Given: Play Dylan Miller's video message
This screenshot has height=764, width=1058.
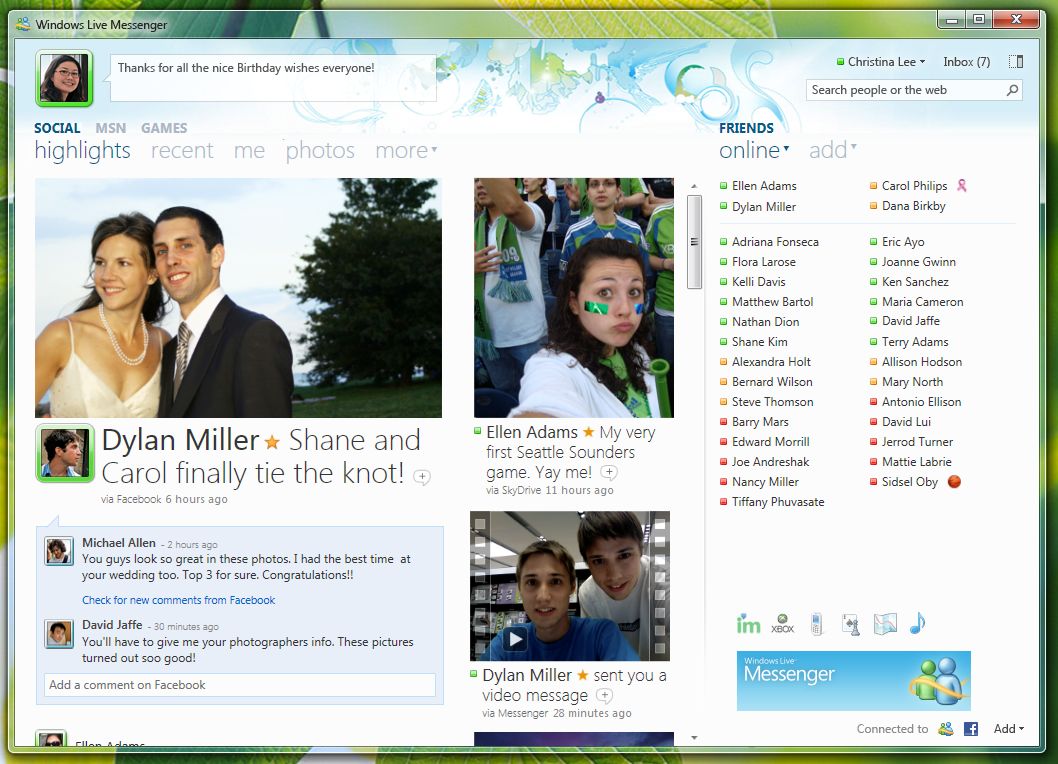Looking at the screenshot, I should coord(516,639).
